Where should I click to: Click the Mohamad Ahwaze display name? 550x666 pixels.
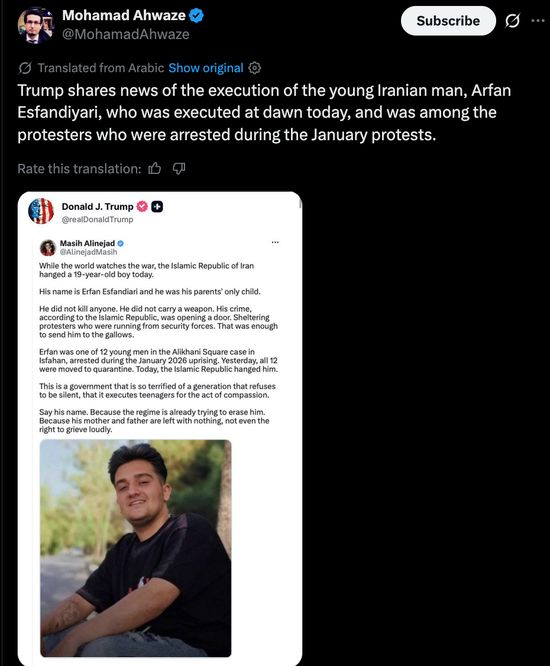pos(124,15)
